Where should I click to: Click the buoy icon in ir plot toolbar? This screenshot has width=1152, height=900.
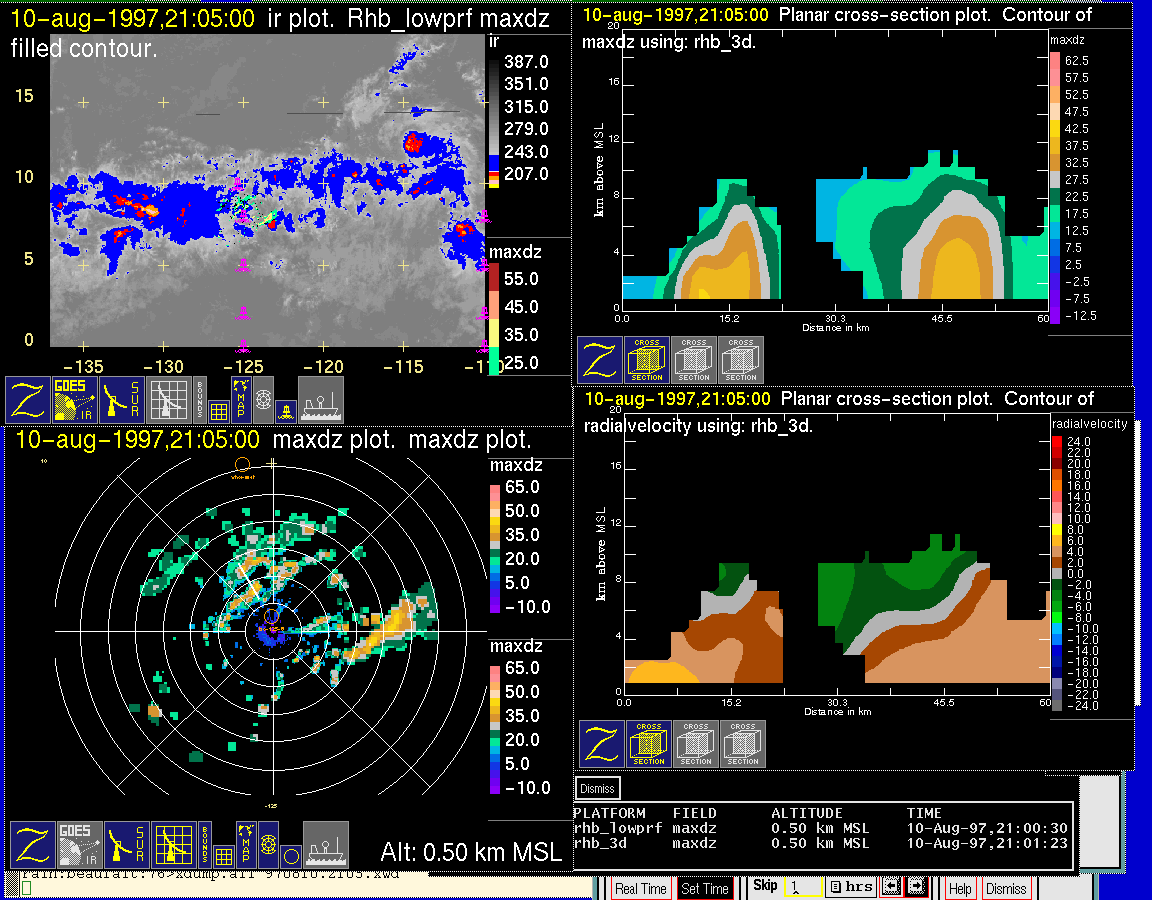tap(286, 409)
